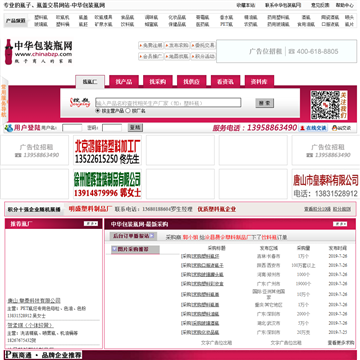Open 联系中华包装瓶网 link
This screenshot has width=360, height=360.
(x=283, y=5)
